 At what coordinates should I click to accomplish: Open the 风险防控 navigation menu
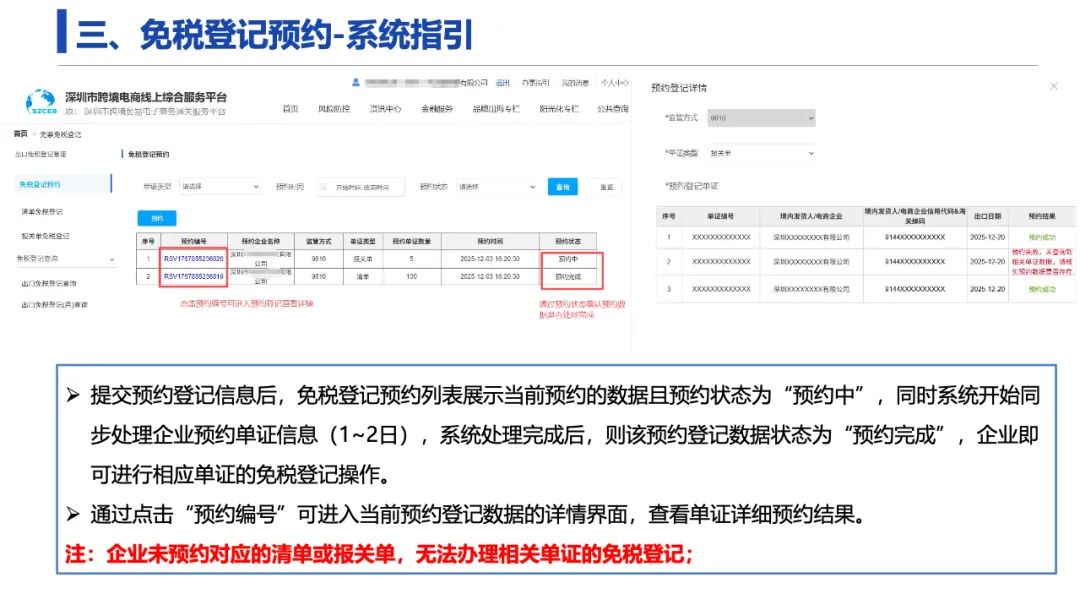point(334,107)
